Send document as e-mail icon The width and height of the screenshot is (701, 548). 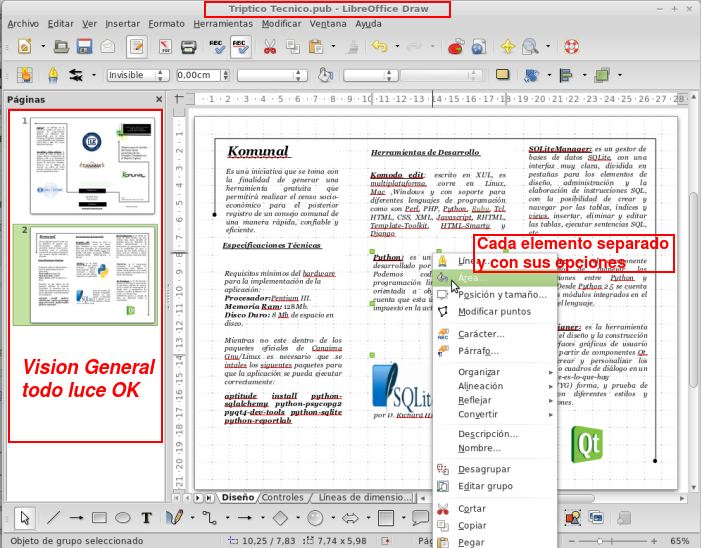(108, 46)
